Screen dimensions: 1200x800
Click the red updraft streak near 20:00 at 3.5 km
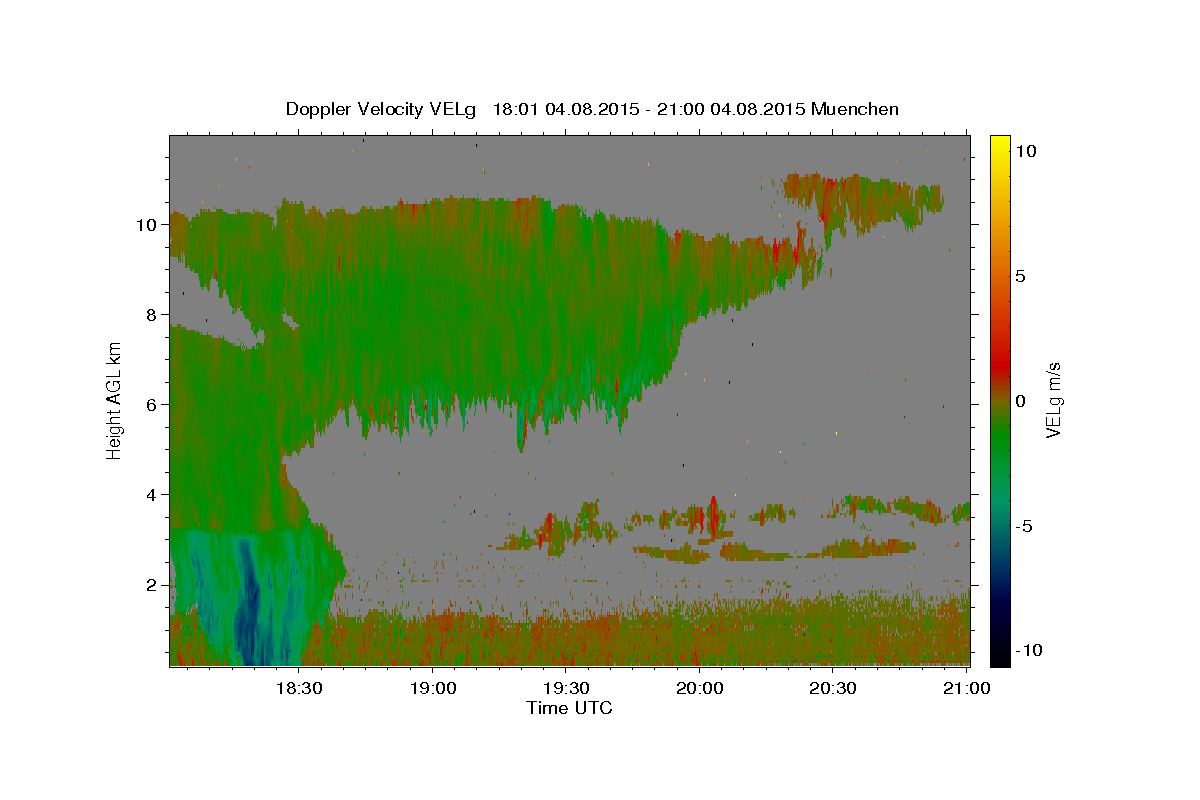click(713, 515)
